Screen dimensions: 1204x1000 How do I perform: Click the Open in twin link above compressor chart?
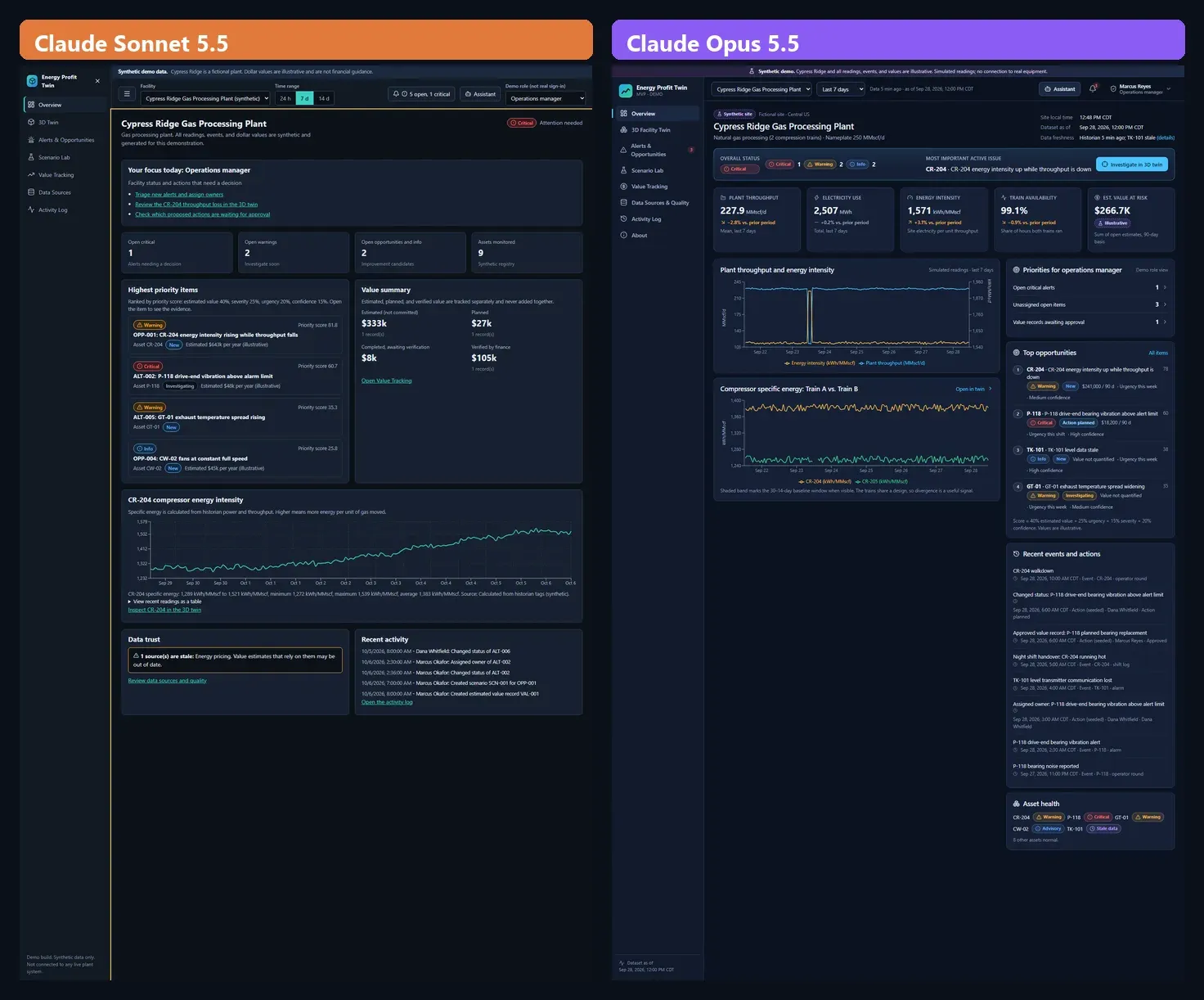click(x=973, y=389)
